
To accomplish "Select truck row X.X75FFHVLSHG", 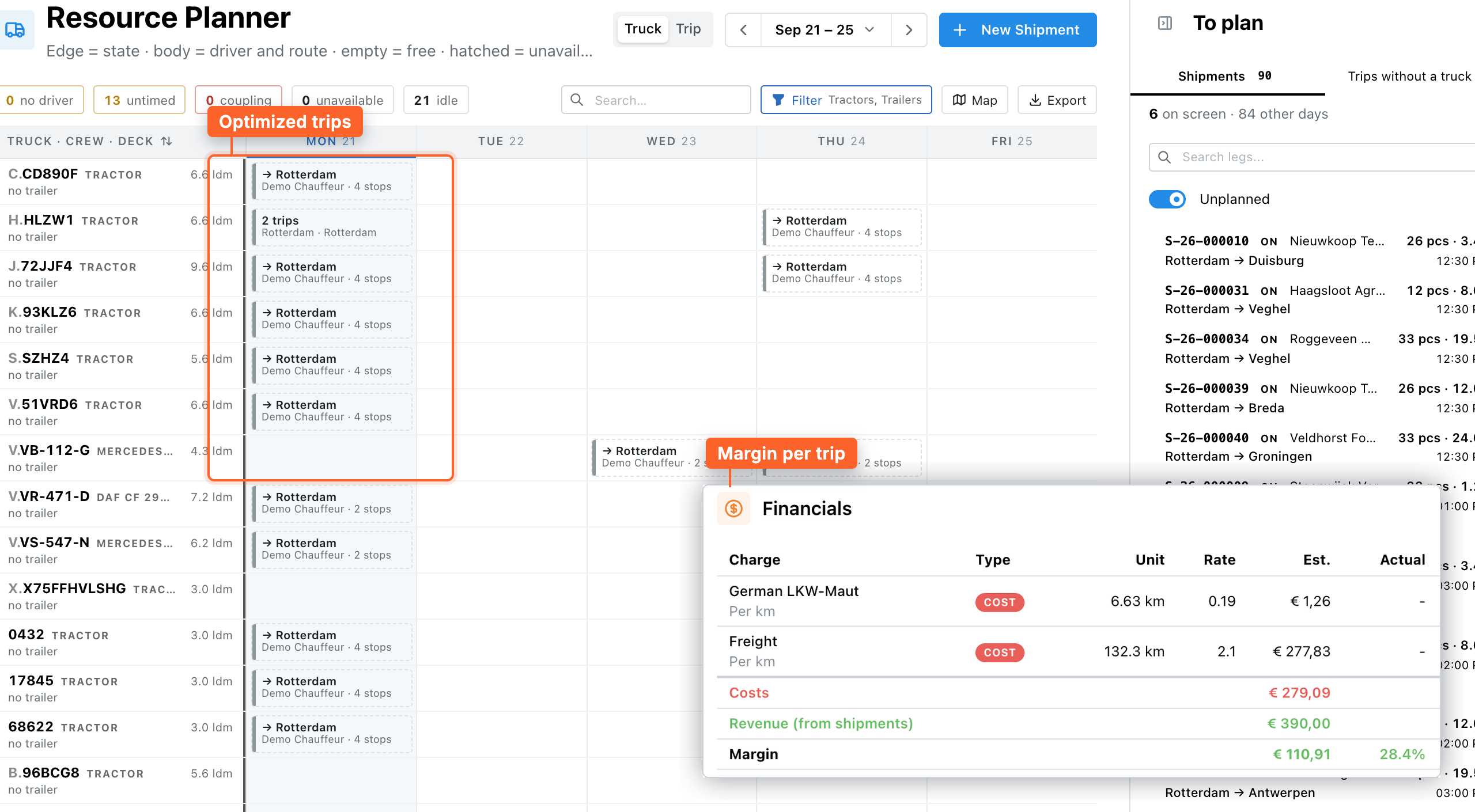I will point(121,596).
